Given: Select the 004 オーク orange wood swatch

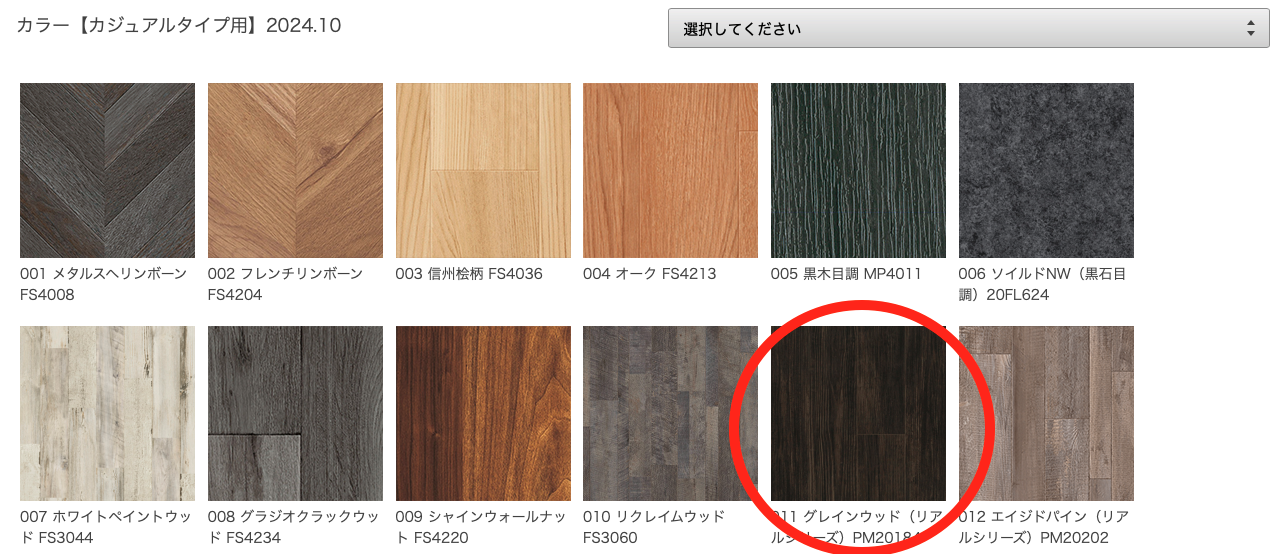Looking at the screenshot, I should tap(670, 171).
